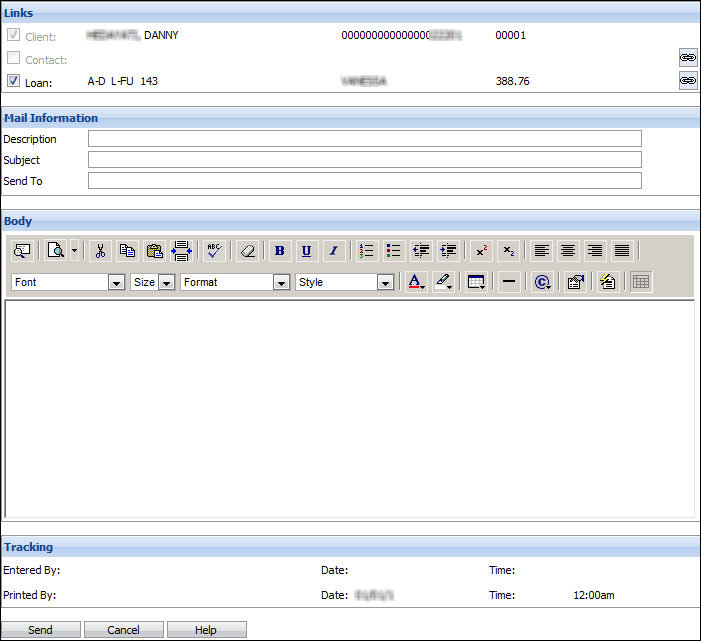
Task: Click in the Description field
Action: [365, 139]
